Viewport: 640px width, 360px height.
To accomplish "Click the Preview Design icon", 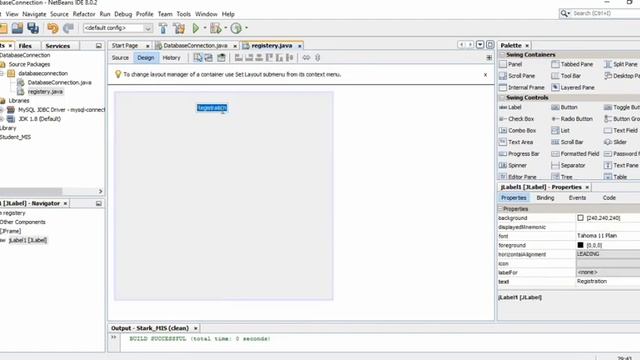I will tap(221, 58).
